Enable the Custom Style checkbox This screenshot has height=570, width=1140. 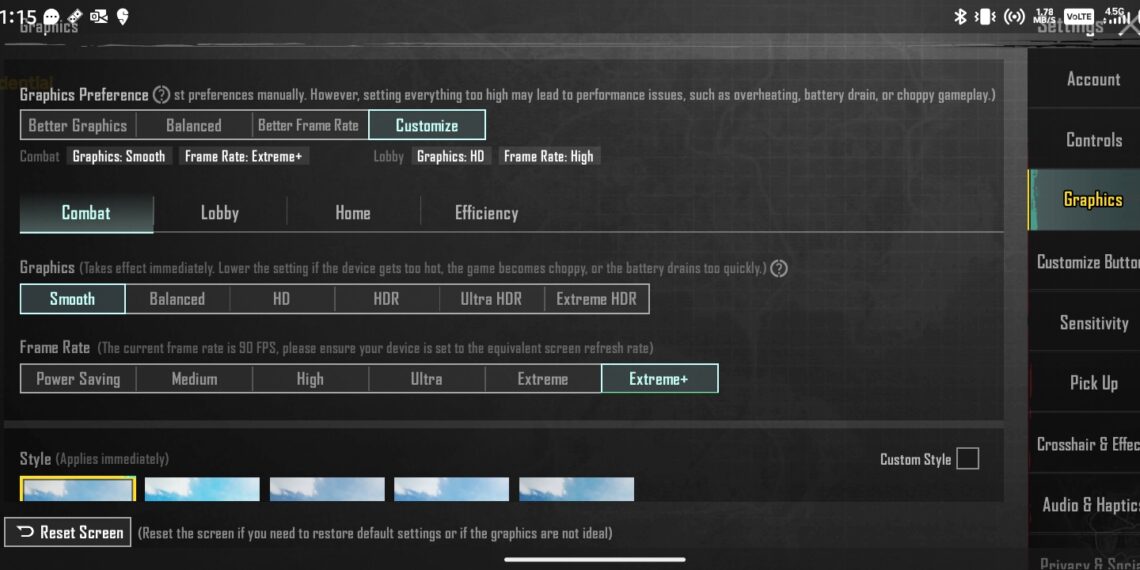(967, 459)
